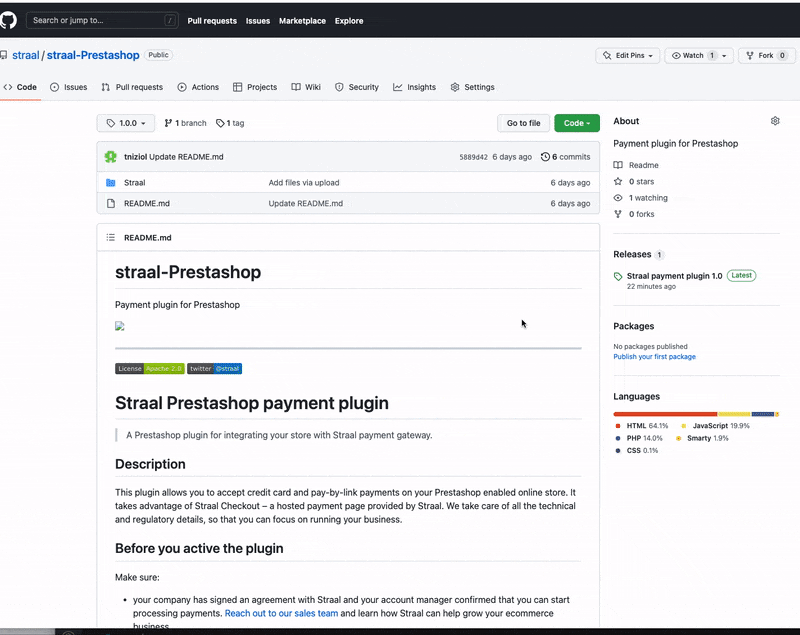Open the Update README.md commit message
Image resolution: width=800 pixels, height=635 pixels.
click(x=186, y=157)
